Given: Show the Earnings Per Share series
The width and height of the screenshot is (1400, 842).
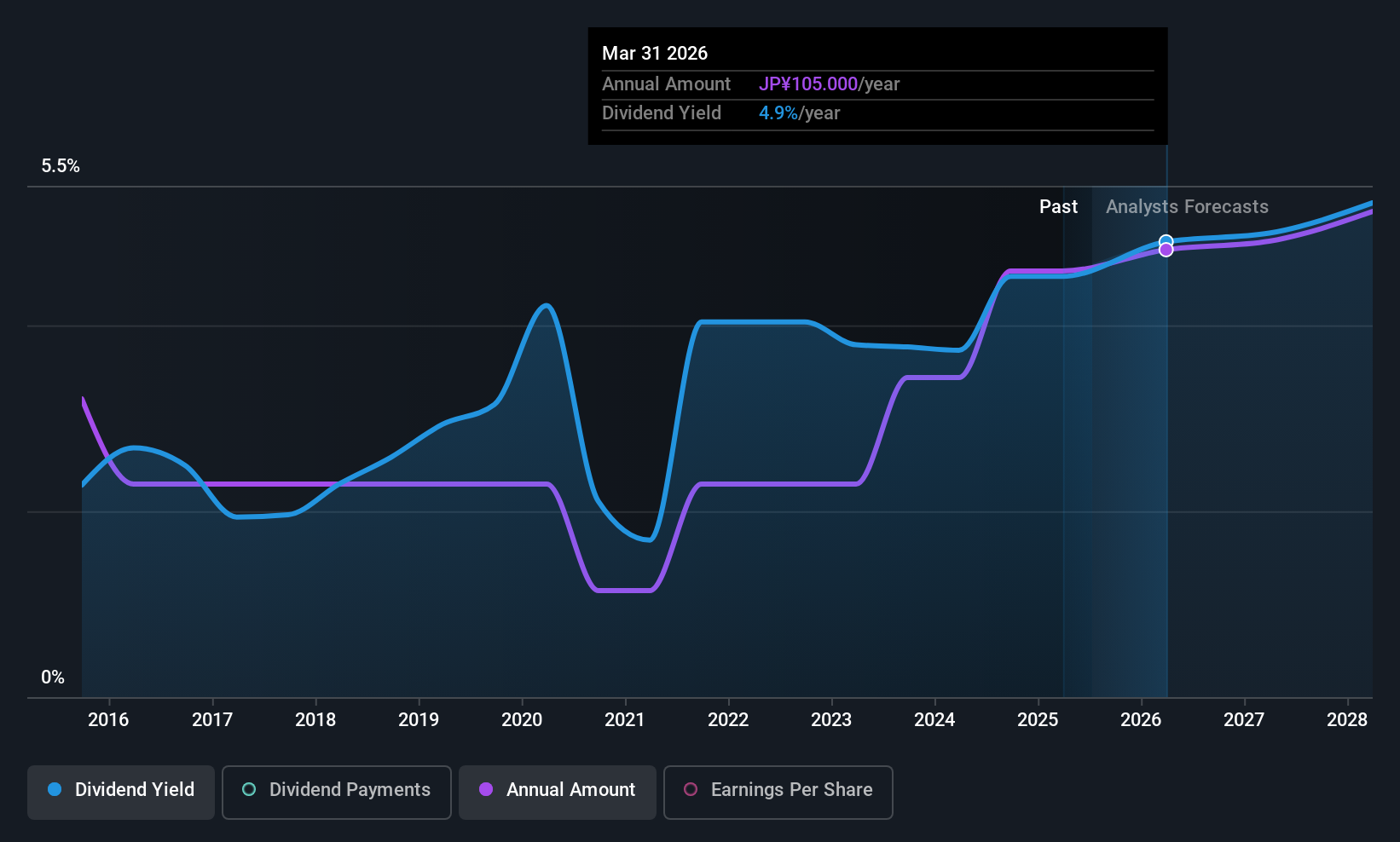Looking at the screenshot, I should (x=778, y=792).
